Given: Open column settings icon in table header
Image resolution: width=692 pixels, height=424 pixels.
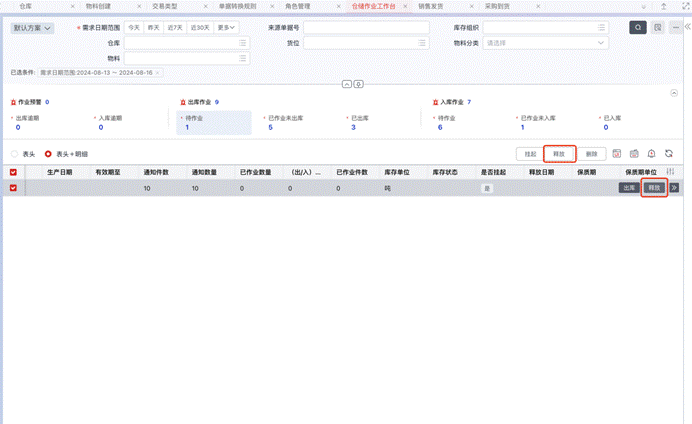Looking at the screenshot, I should [x=670, y=172].
